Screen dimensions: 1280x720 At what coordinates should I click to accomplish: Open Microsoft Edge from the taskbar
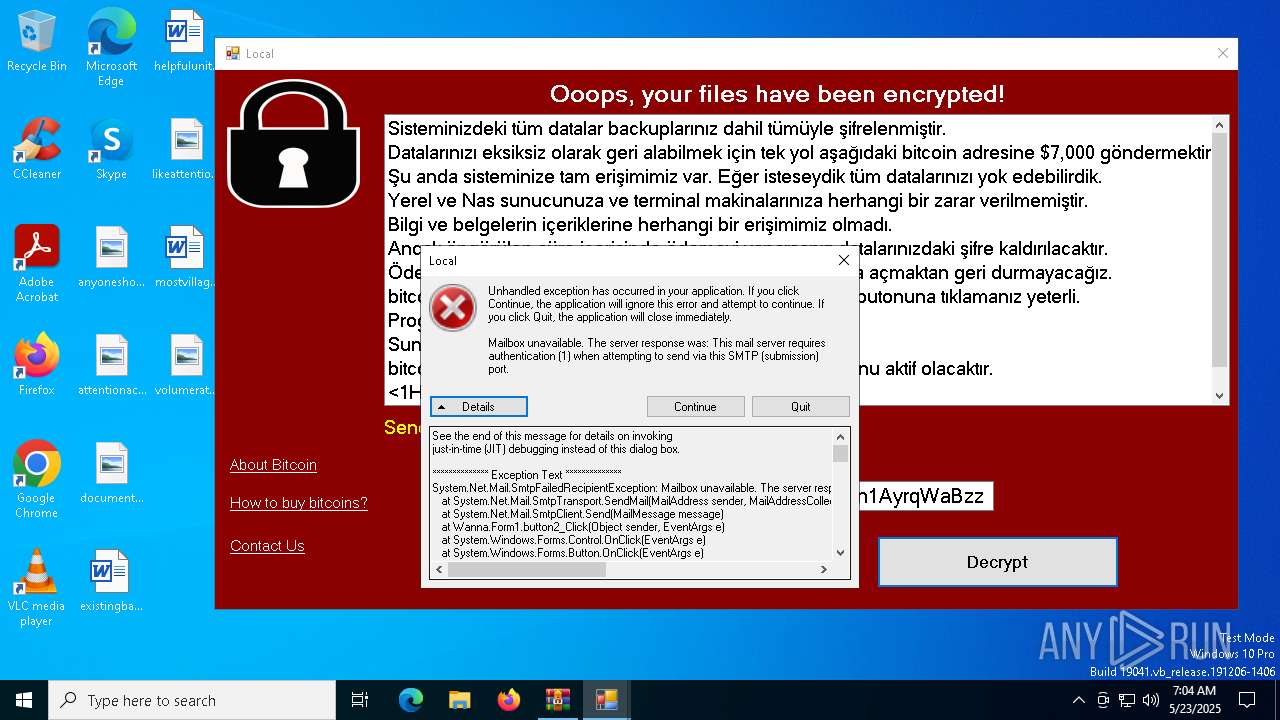[x=411, y=700]
